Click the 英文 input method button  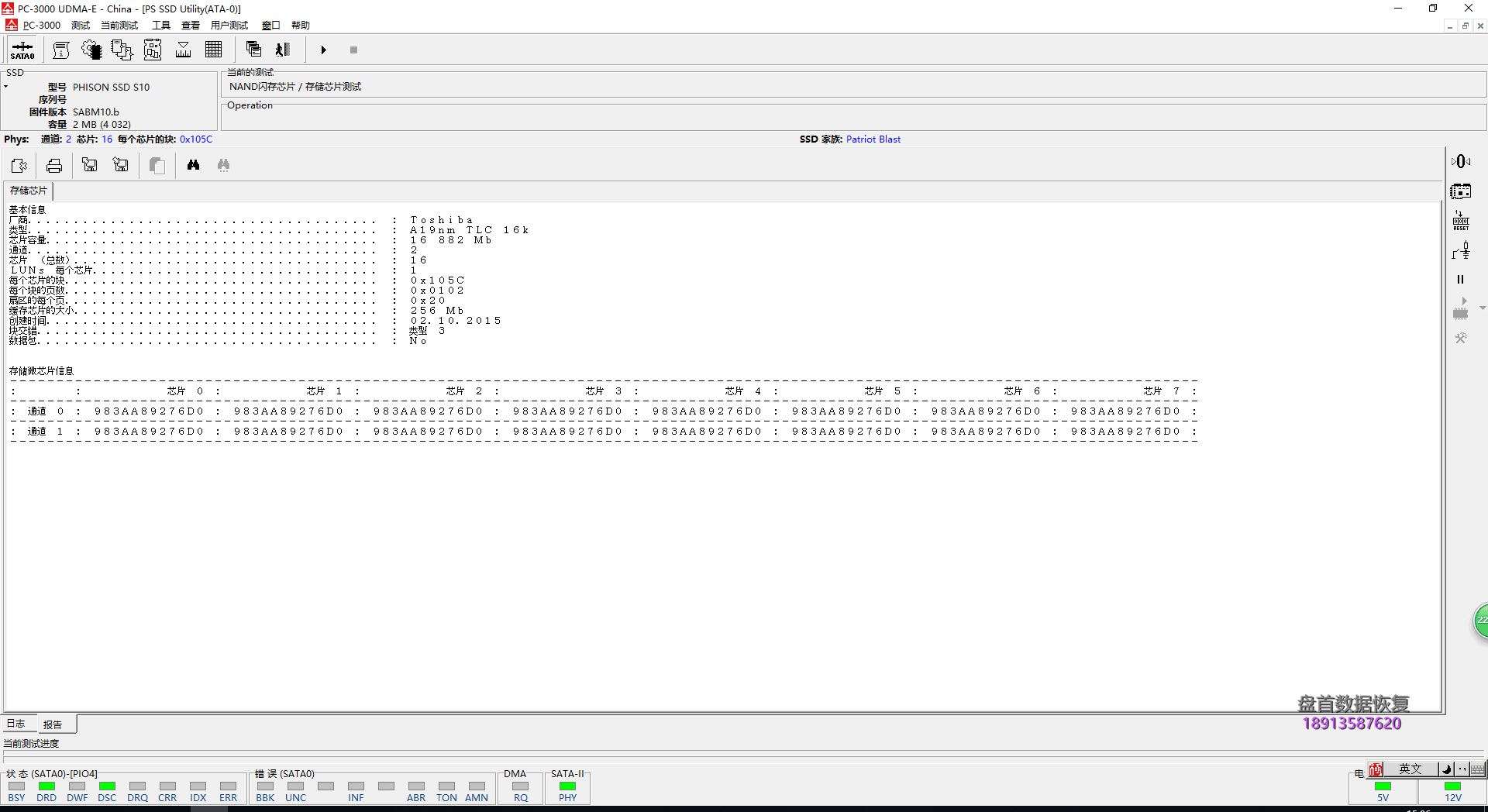click(x=1410, y=769)
